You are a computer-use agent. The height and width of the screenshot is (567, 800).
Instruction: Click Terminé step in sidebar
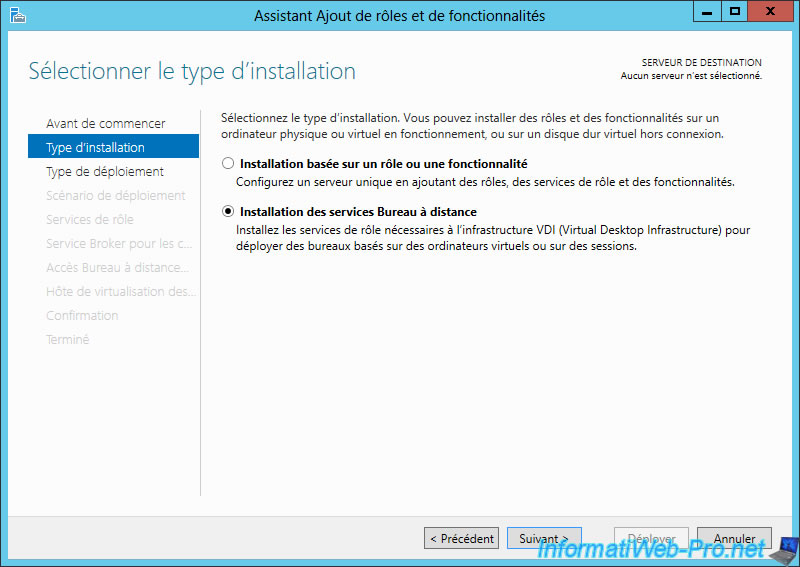[67, 339]
